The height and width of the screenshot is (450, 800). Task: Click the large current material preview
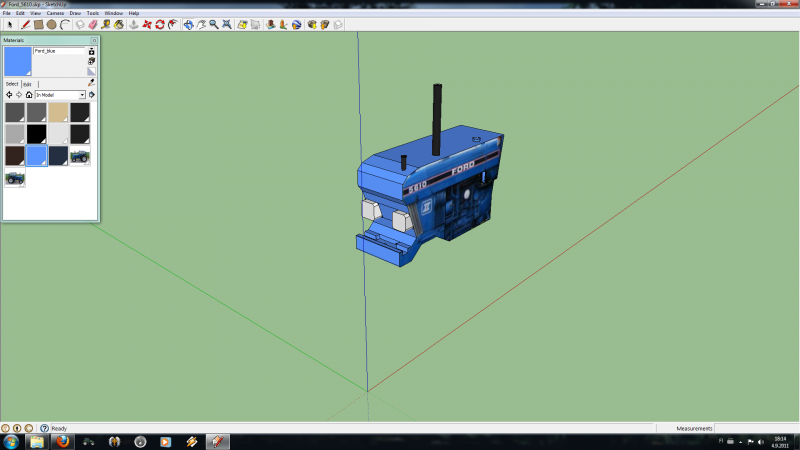18,62
